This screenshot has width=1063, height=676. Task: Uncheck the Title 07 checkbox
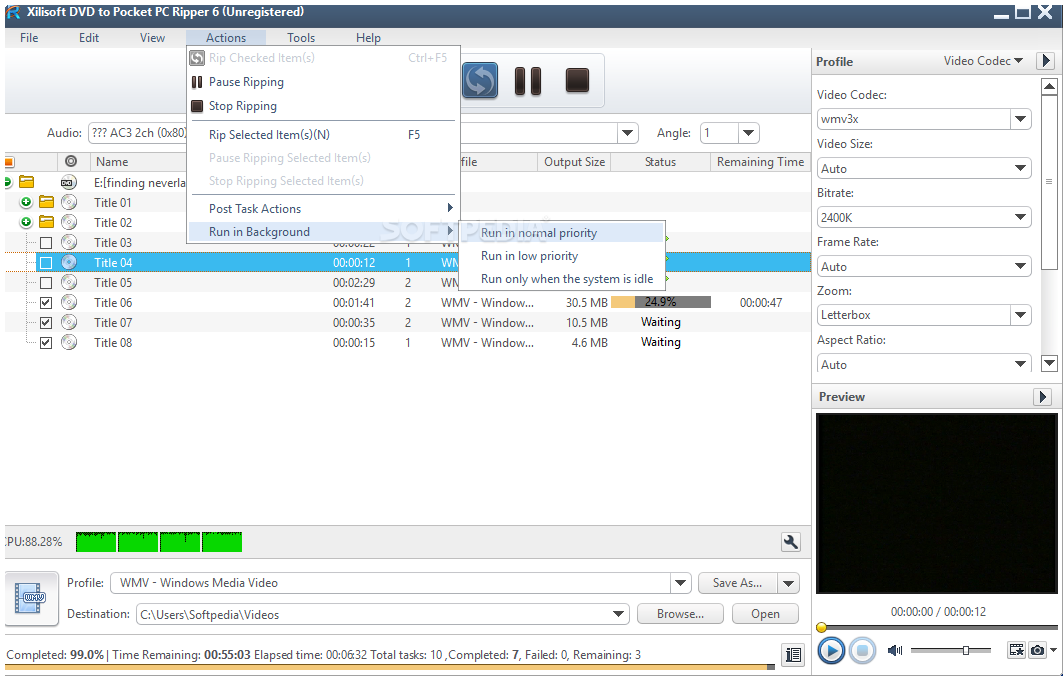46,323
